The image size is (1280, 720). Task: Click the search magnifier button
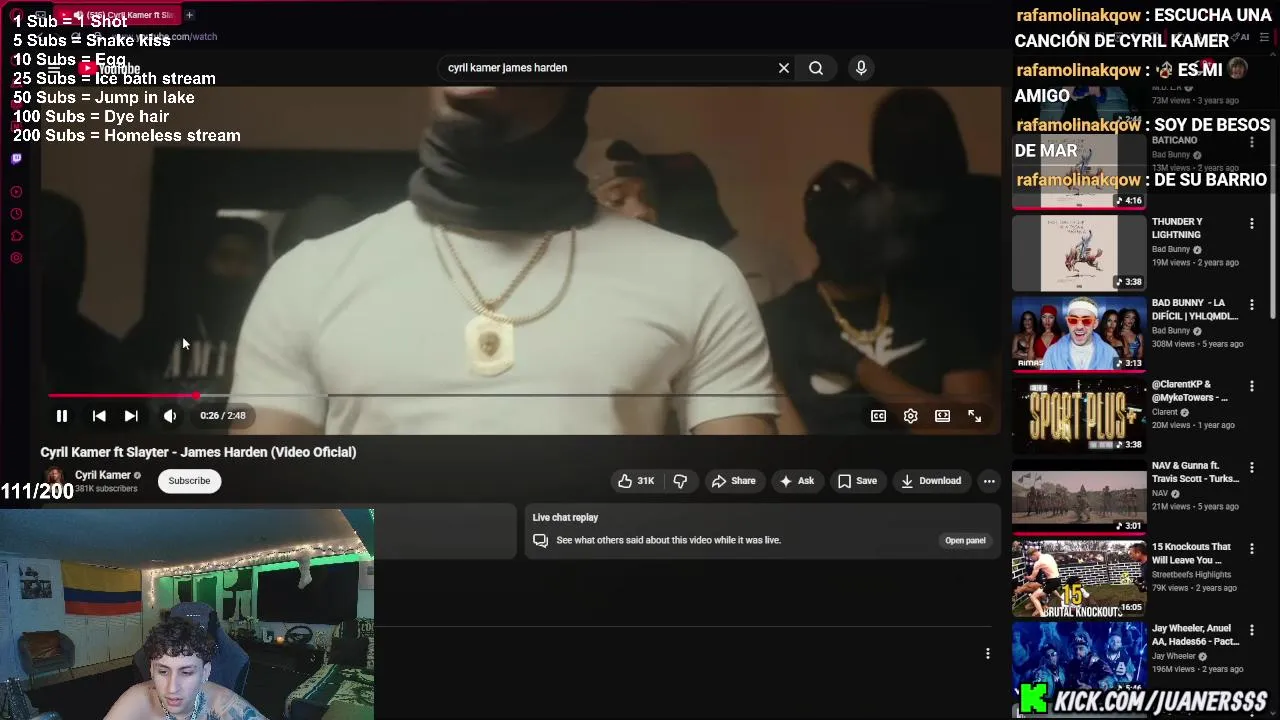click(x=816, y=68)
